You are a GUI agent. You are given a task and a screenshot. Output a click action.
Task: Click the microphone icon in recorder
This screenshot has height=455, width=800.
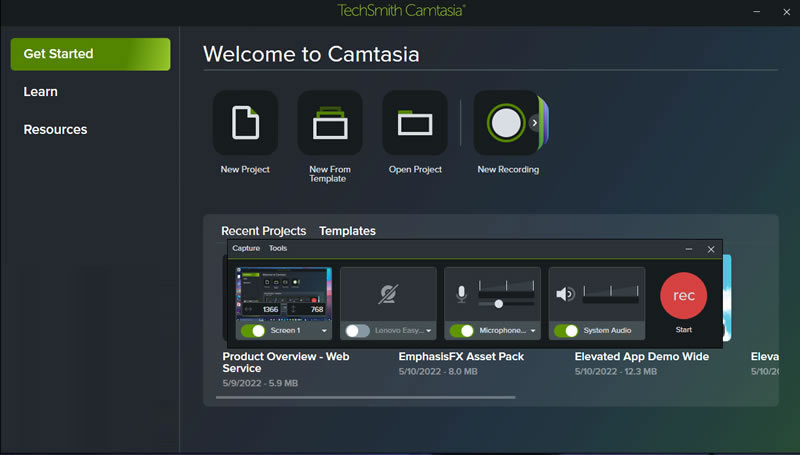click(x=461, y=294)
